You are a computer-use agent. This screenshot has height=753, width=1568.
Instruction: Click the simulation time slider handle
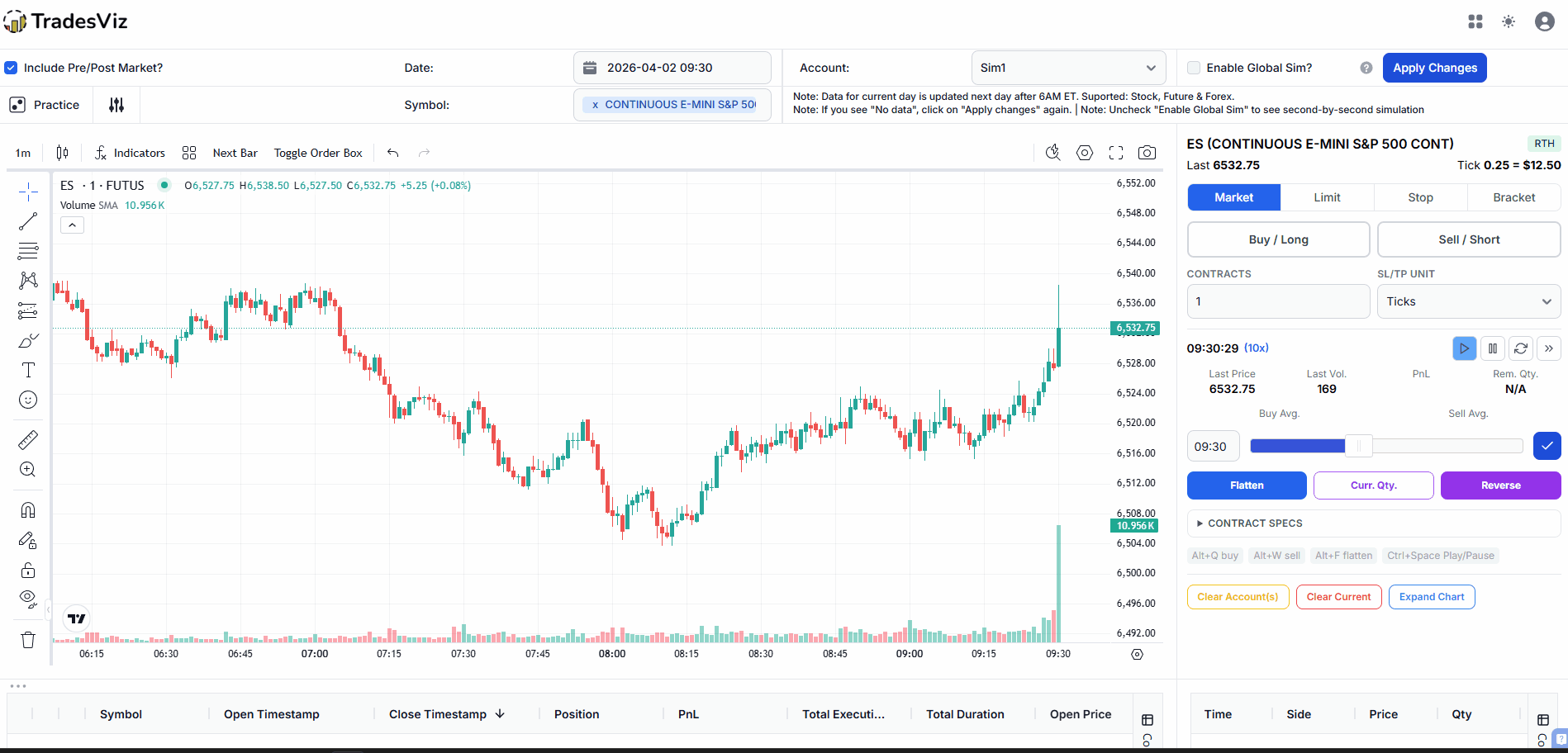(x=1358, y=446)
